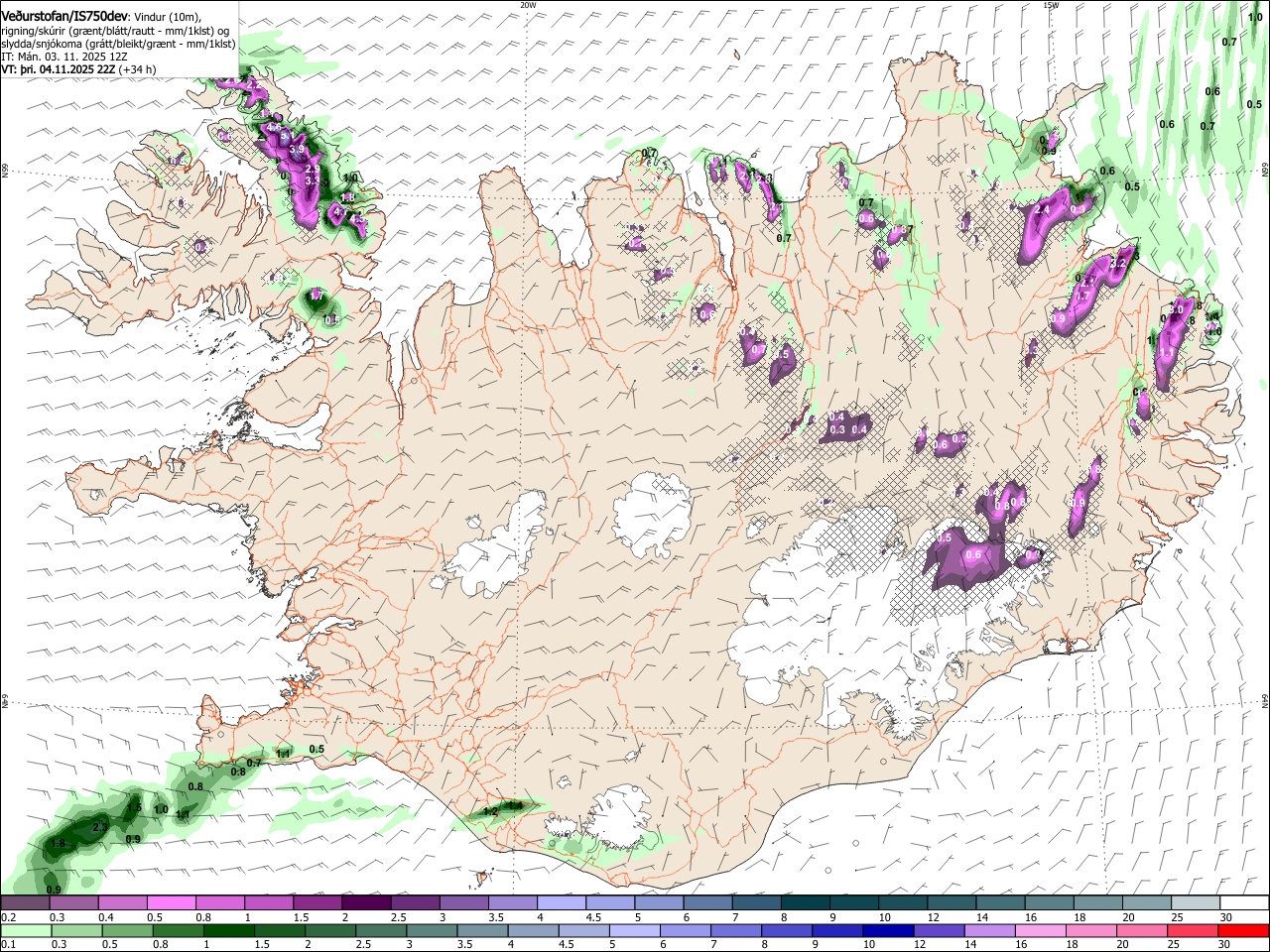
Task: Click the 2.2 rain value offshore southwest
Action: pyautogui.click(x=100, y=827)
